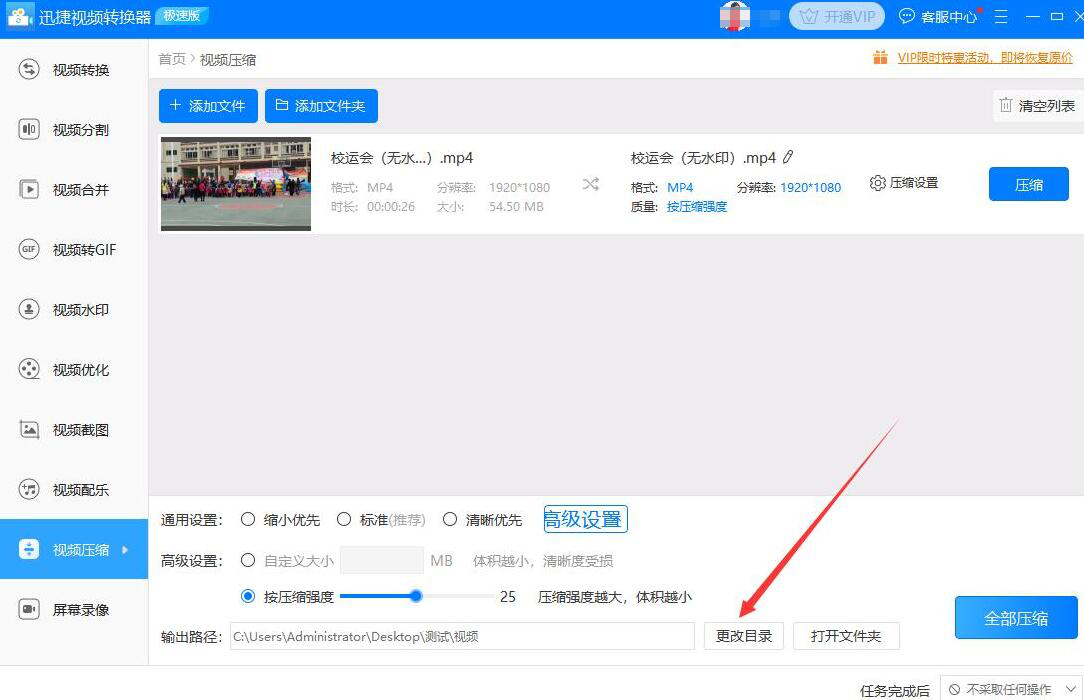The image size is (1084, 700).
Task: Open 视频截图 tool
Action: [74, 430]
